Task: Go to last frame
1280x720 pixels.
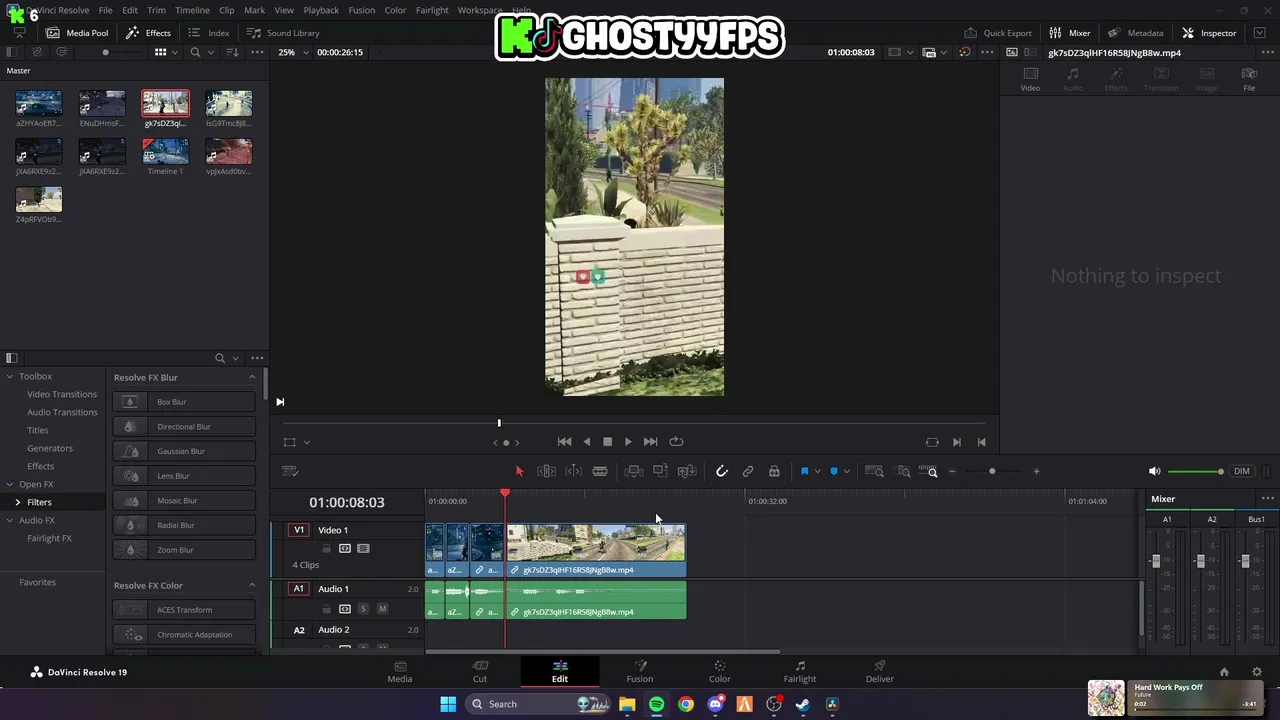Action: click(x=650, y=442)
